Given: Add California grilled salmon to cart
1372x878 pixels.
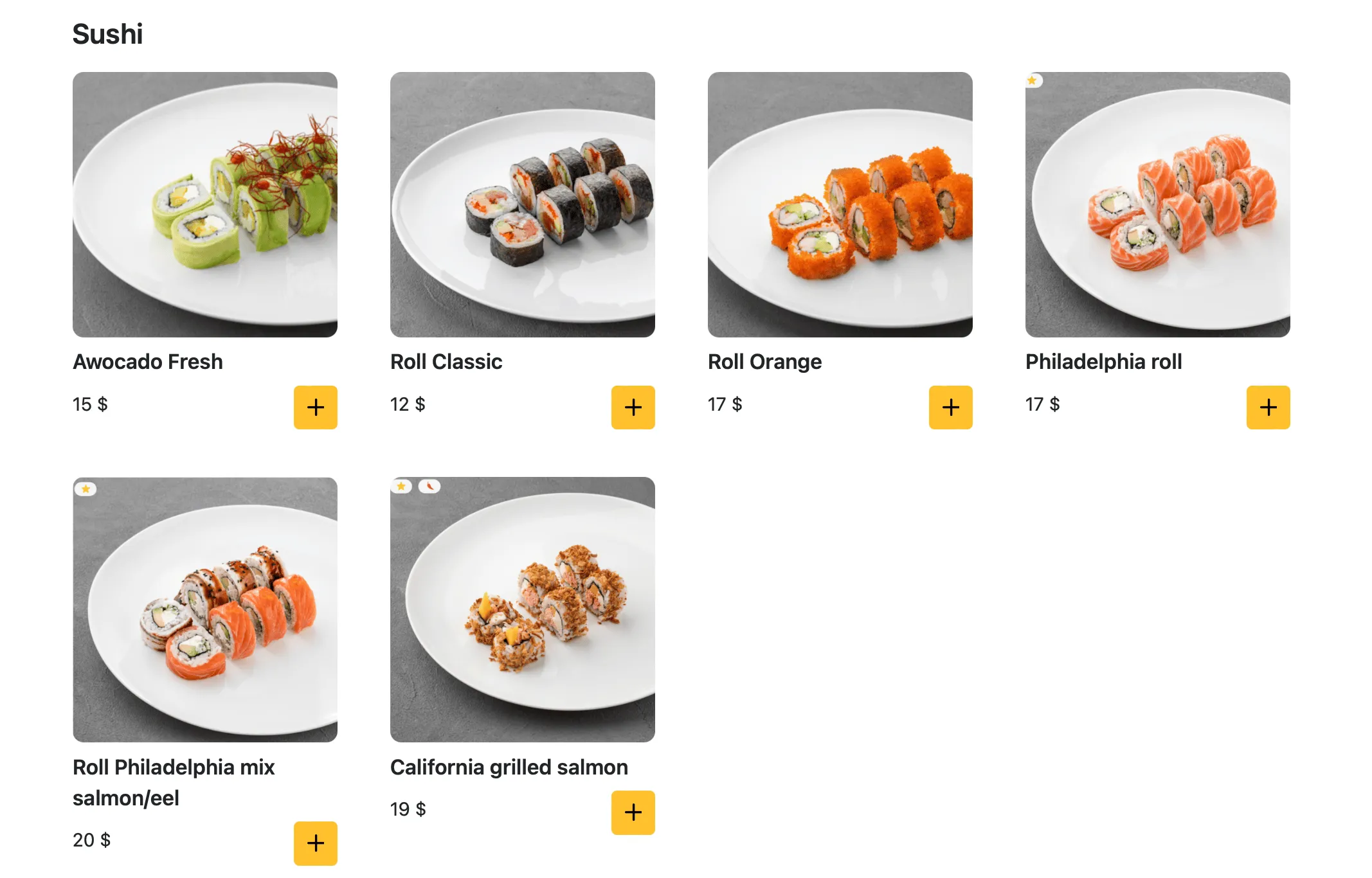Looking at the screenshot, I should click(633, 812).
